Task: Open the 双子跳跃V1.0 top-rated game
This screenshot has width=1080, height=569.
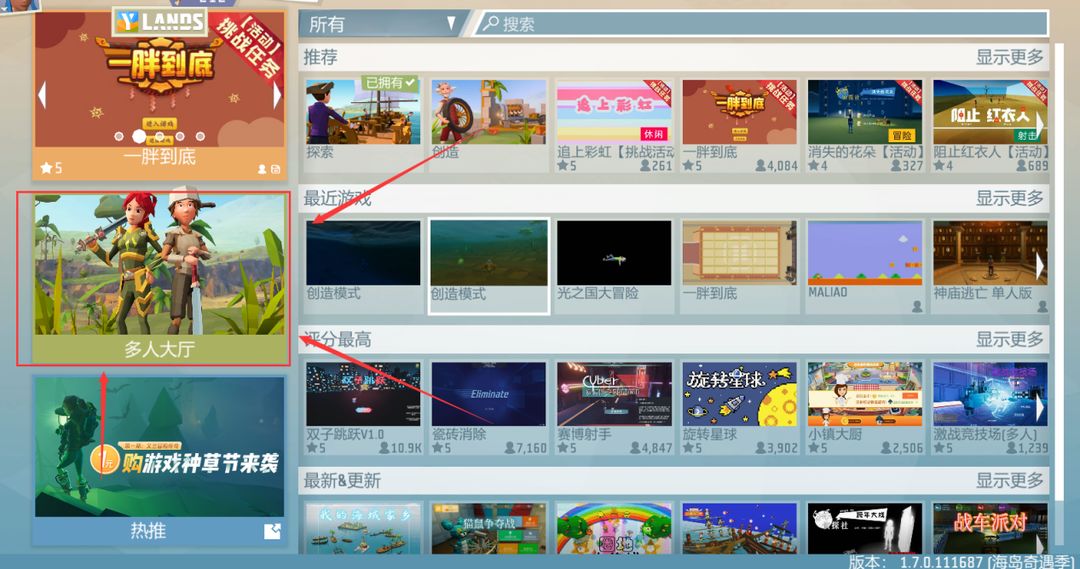Action: [x=363, y=407]
